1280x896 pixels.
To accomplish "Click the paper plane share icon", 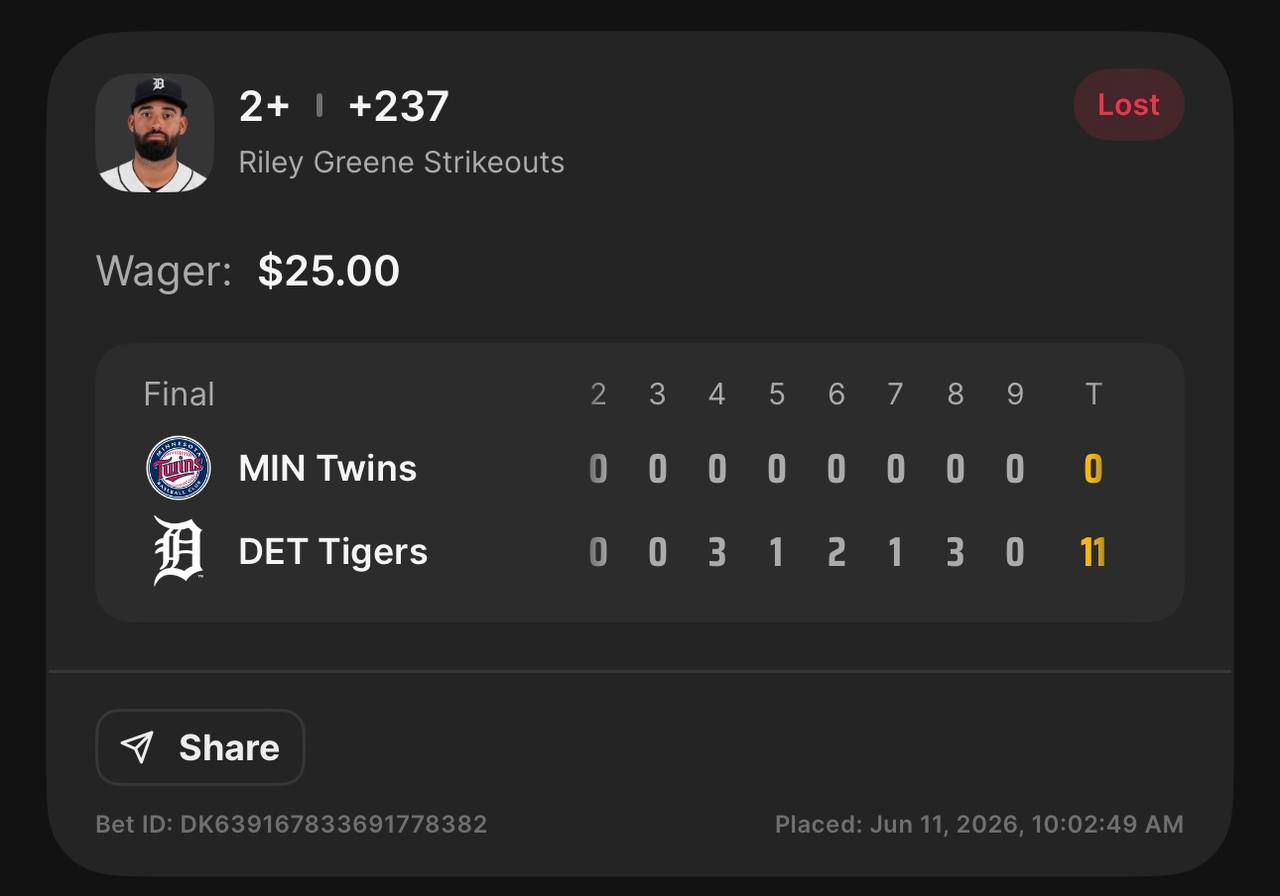I will click(137, 747).
